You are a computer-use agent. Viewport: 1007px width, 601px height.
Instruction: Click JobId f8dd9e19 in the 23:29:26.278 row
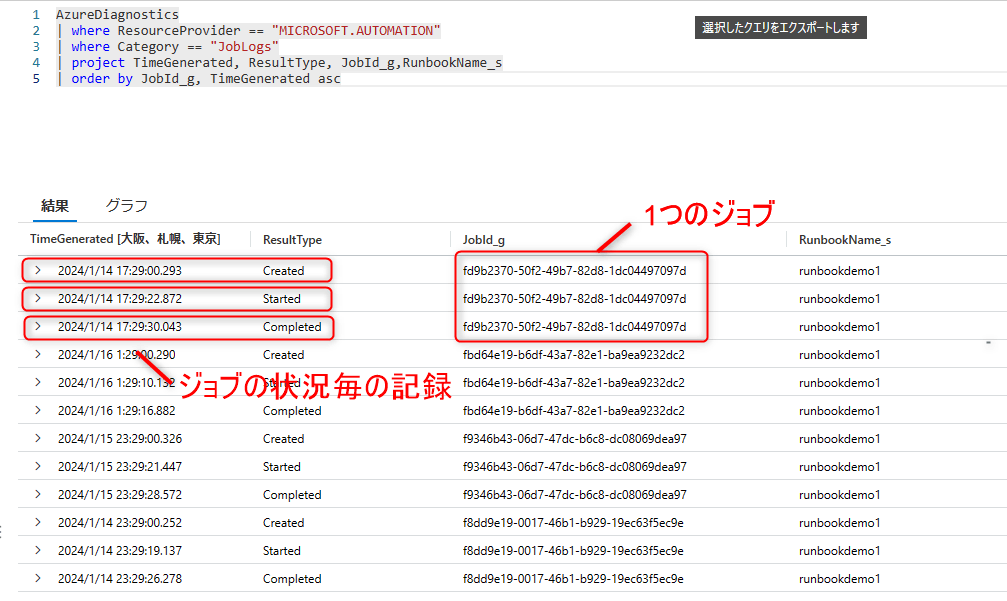pos(573,579)
